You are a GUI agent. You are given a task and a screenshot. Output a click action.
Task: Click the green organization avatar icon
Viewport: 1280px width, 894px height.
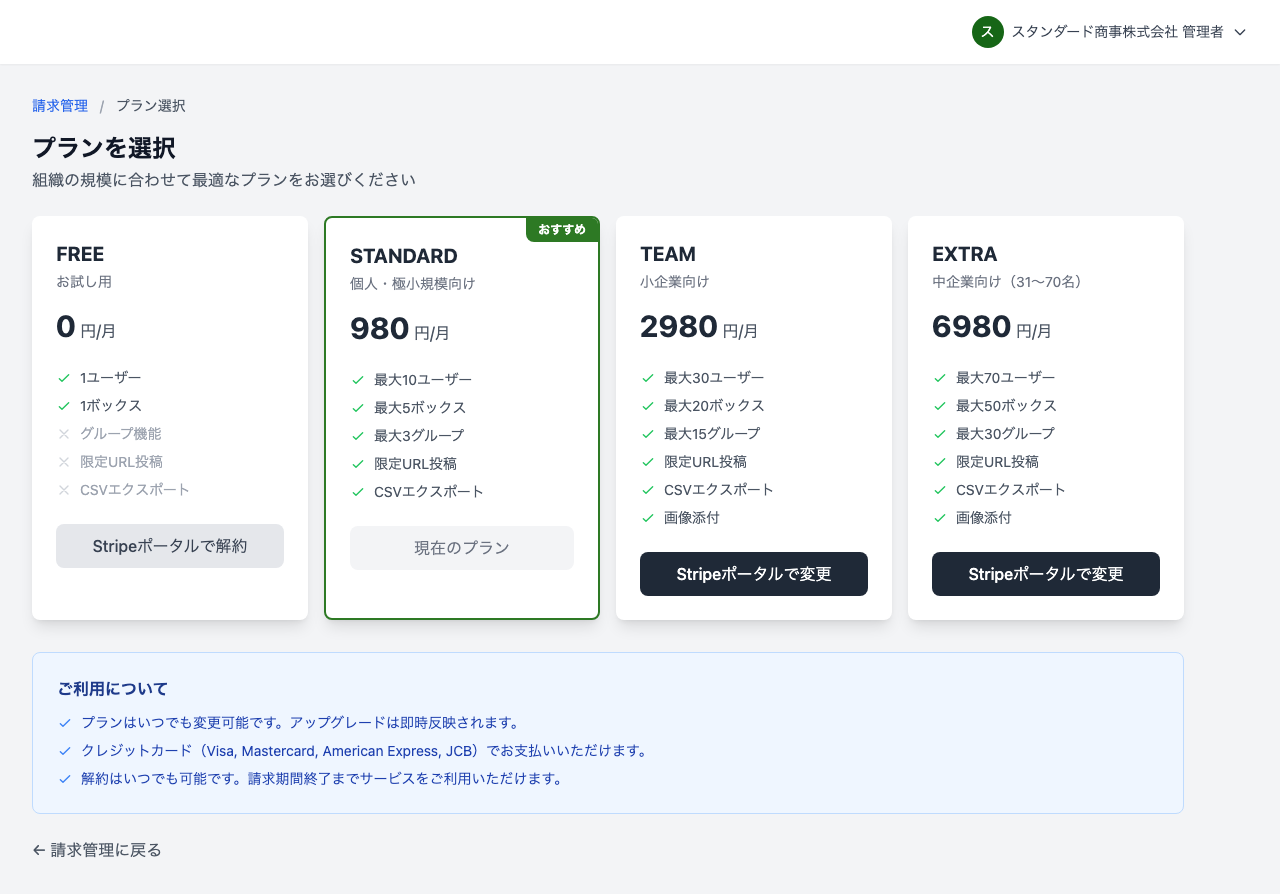click(987, 32)
